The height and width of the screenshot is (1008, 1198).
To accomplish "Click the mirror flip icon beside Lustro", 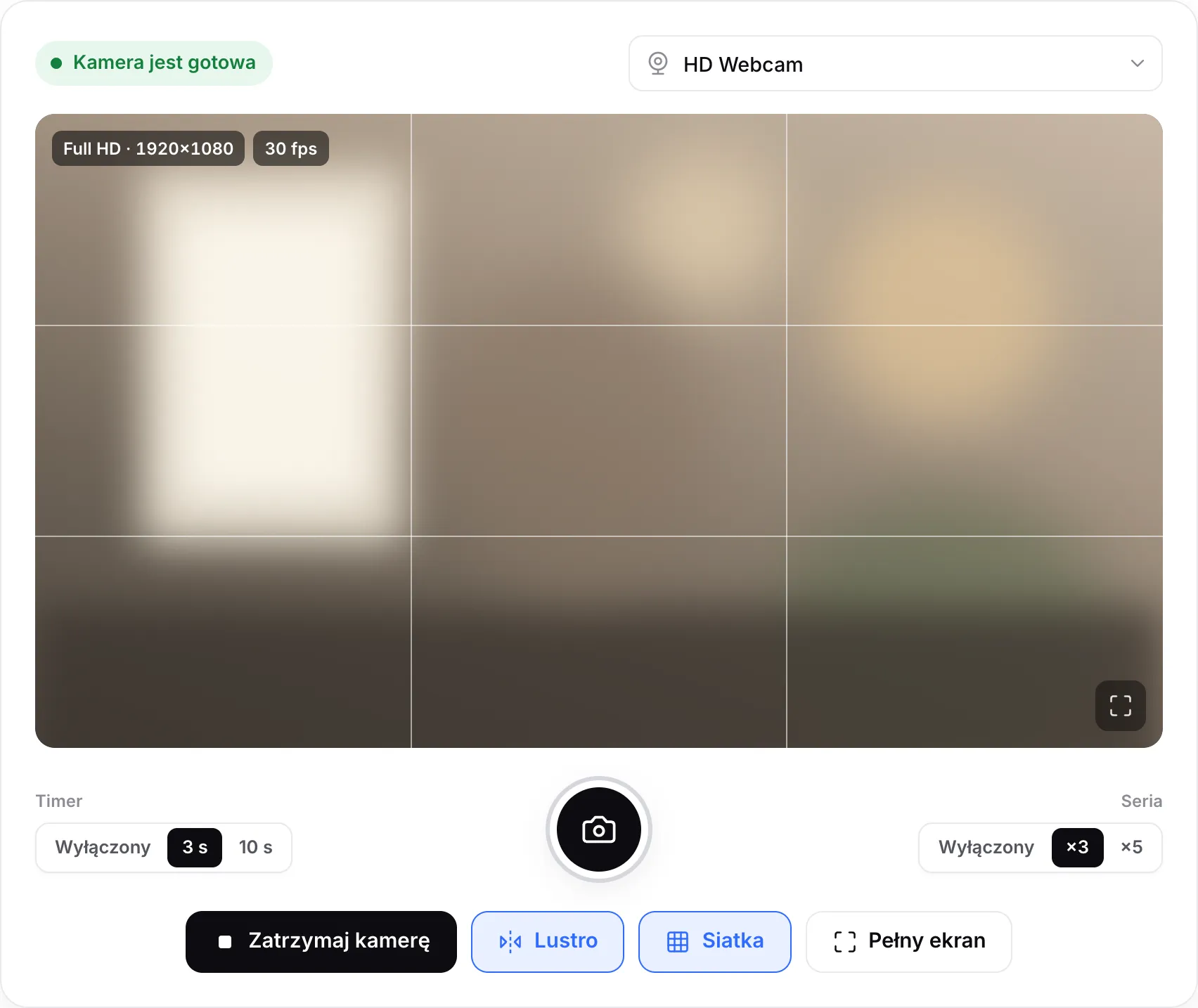I will pos(510,941).
